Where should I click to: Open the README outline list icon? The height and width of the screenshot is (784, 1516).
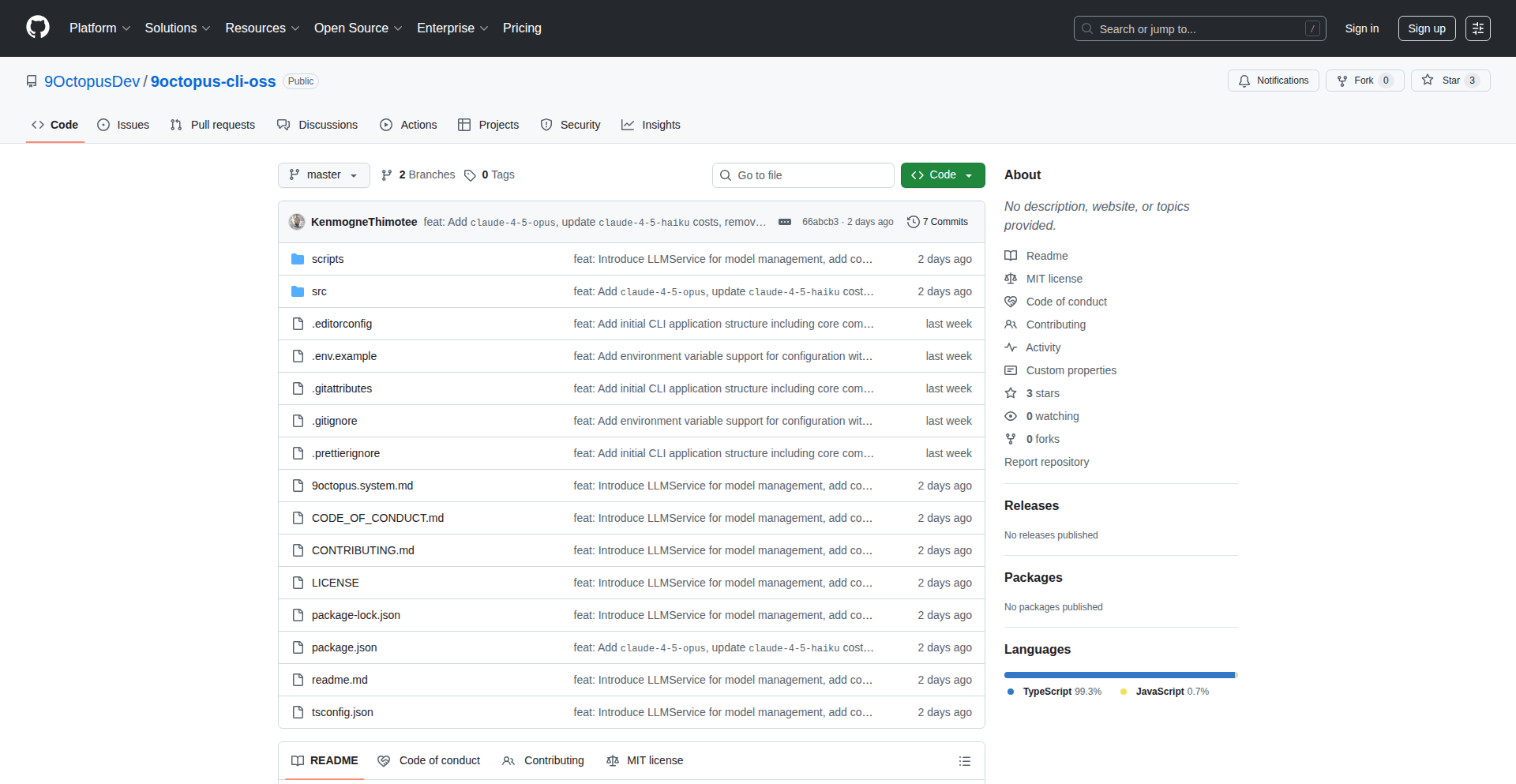[x=964, y=760]
